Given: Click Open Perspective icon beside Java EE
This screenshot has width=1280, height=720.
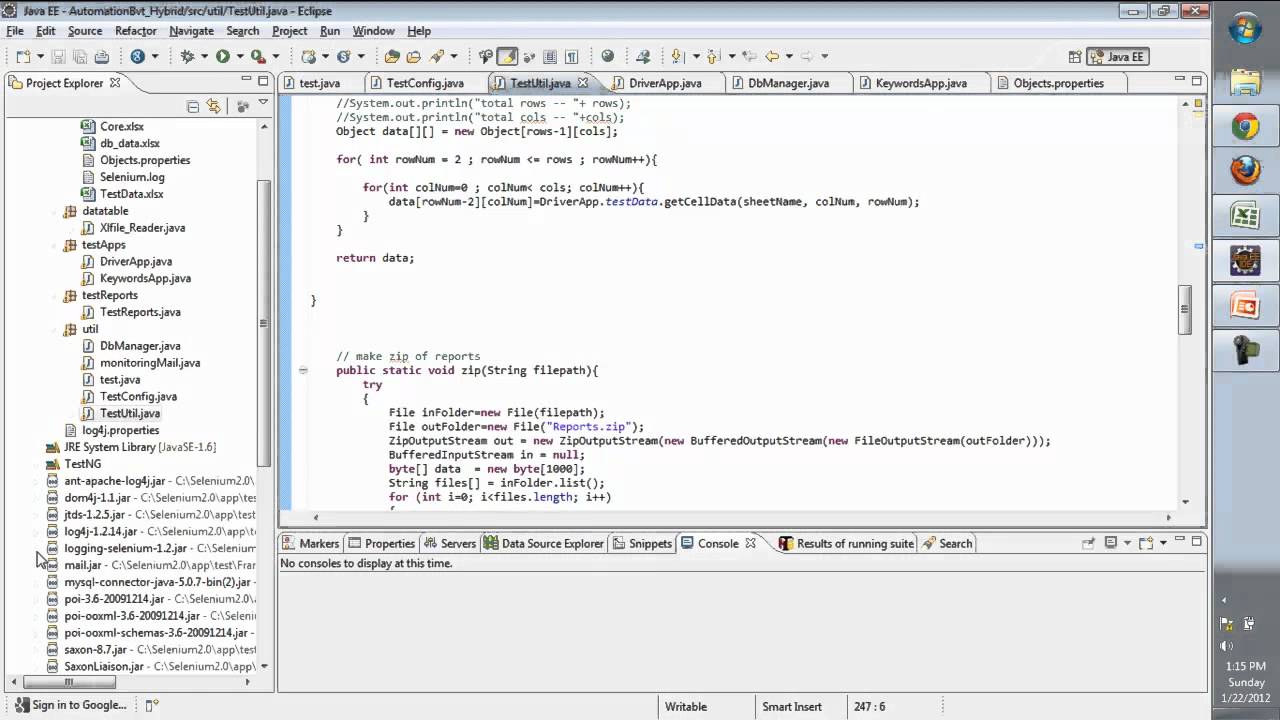Looking at the screenshot, I should tap(1075, 57).
